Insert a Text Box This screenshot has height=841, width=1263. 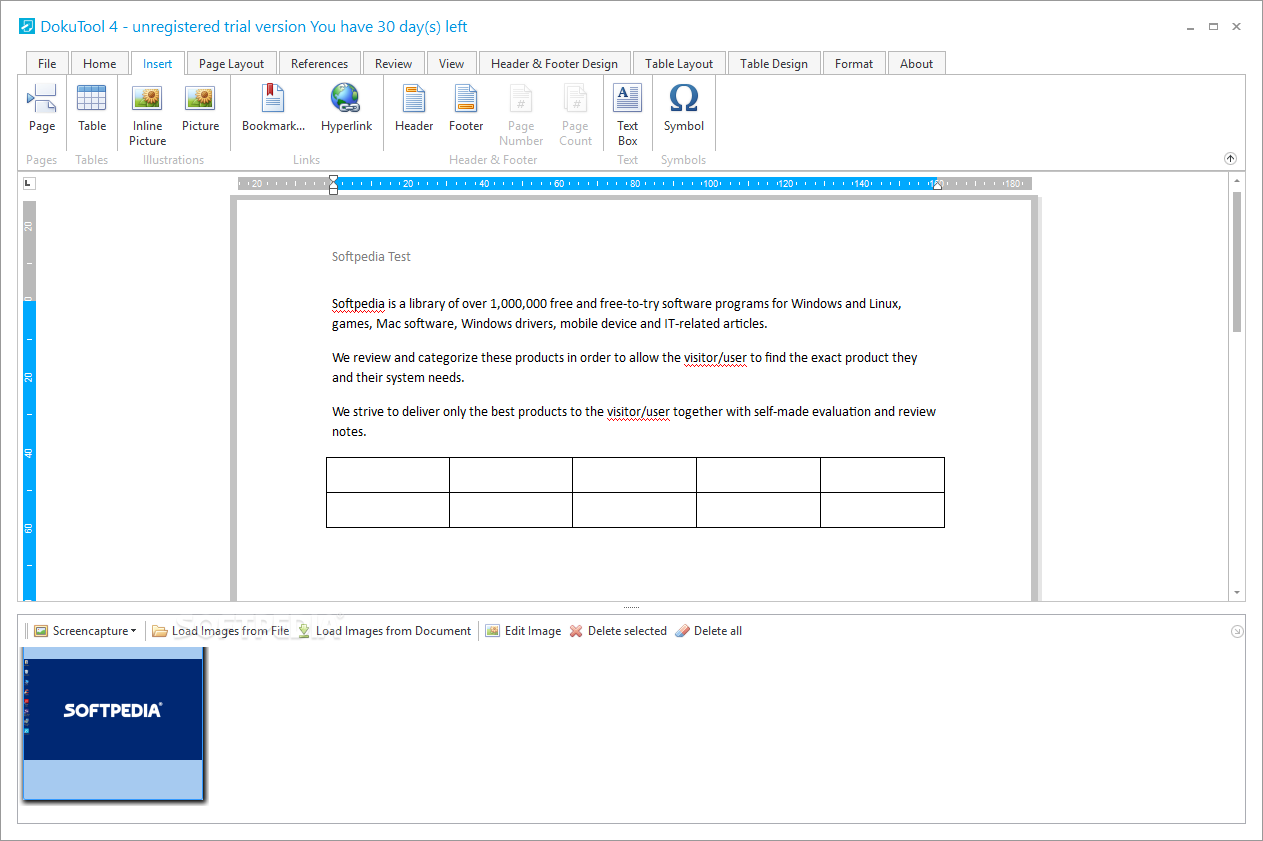click(x=627, y=115)
